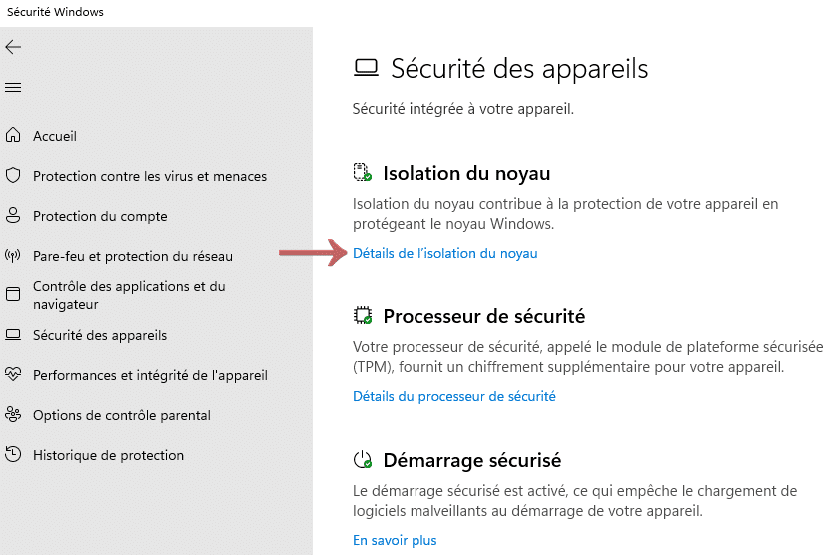This screenshot has height=555, width=834.
Task: Select Pare-feu et protection du réseau
Action: [x=133, y=256]
